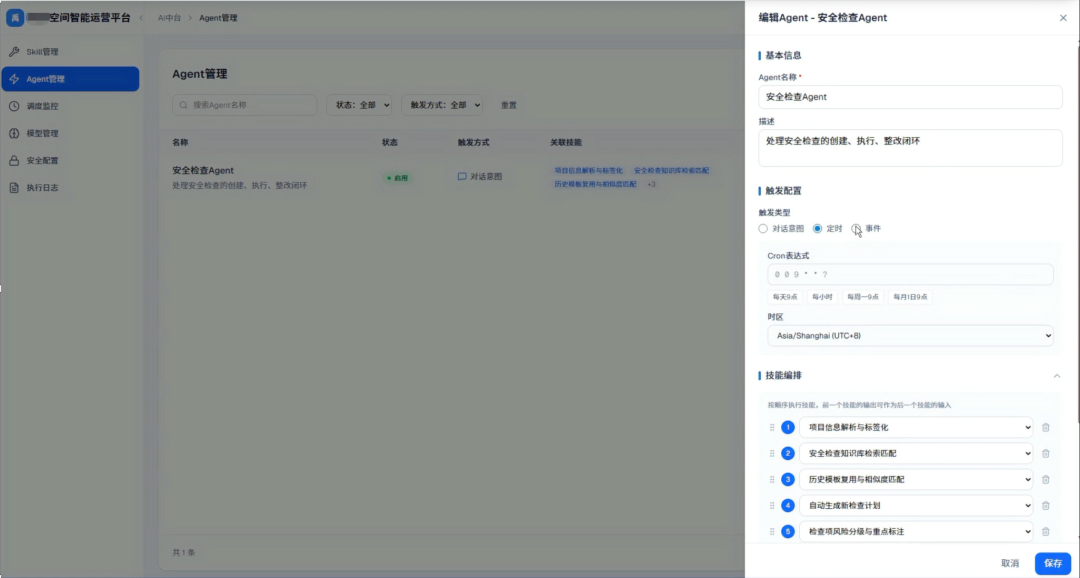Open skill dropdown 检查项风险分级与重点标注
The image size is (1080, 578).
click(x=916, y=531)
